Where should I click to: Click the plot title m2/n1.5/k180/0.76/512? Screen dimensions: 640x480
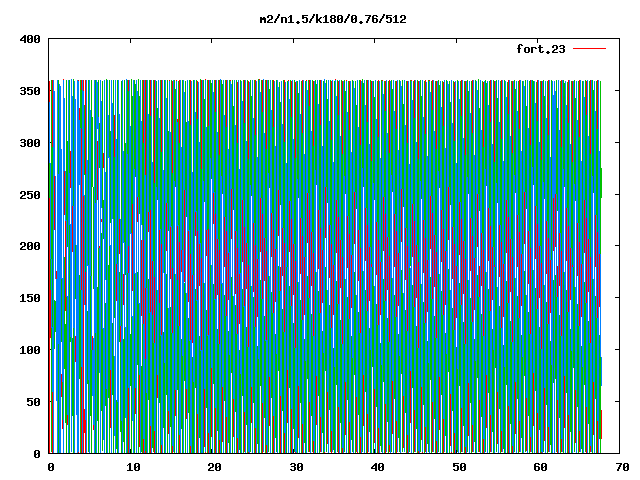(x=333, y=19)
